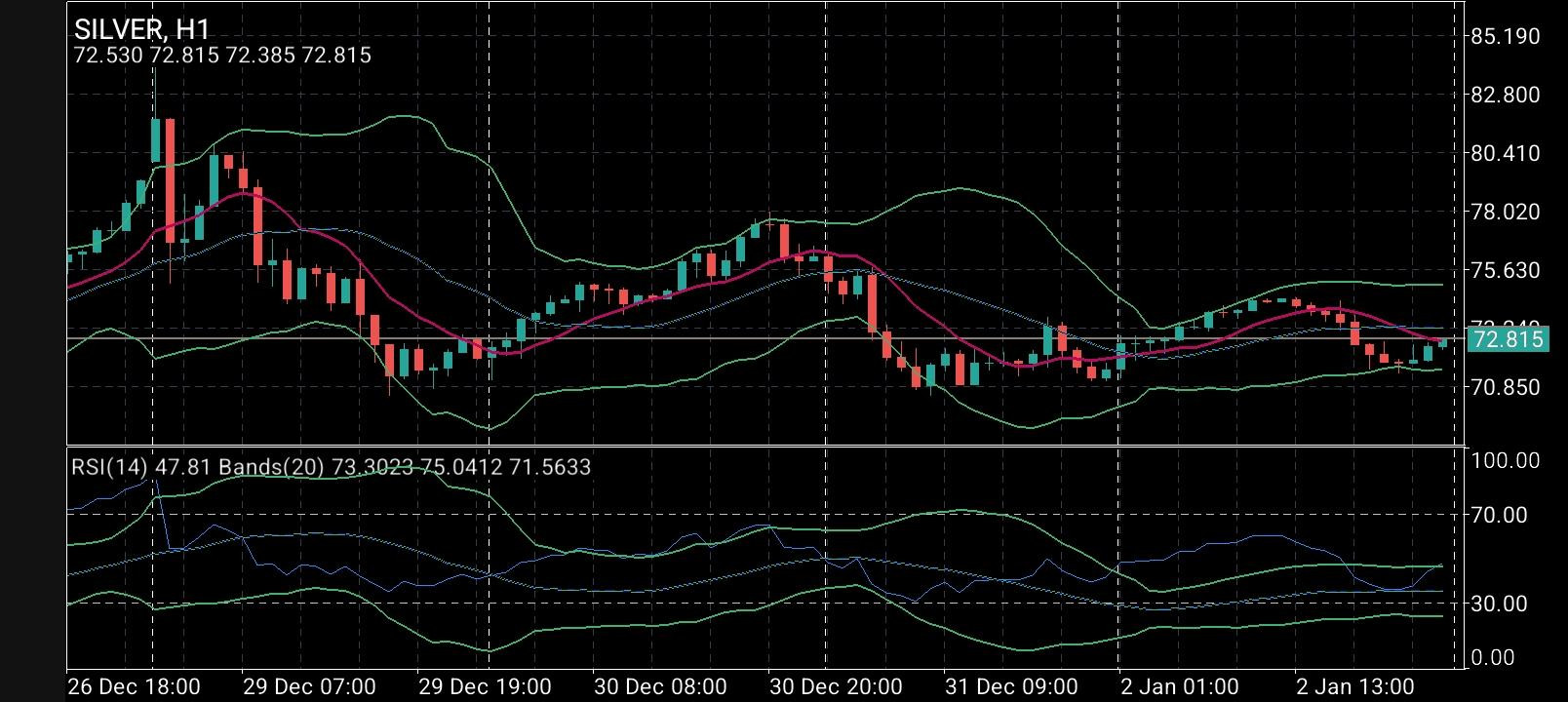
Task: Select RSI level 70.00 on the scale
Action: (x=1500, y=515)
